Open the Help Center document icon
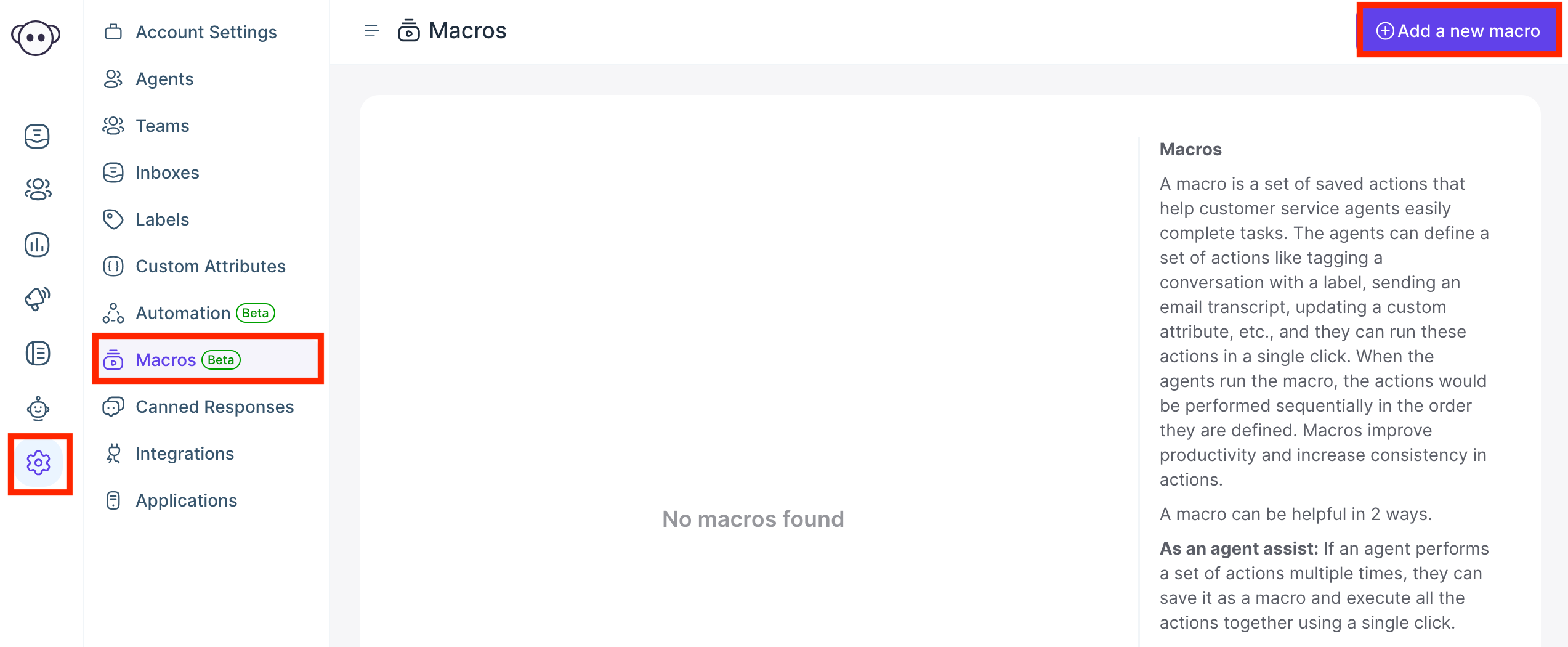 pos(38,353)
